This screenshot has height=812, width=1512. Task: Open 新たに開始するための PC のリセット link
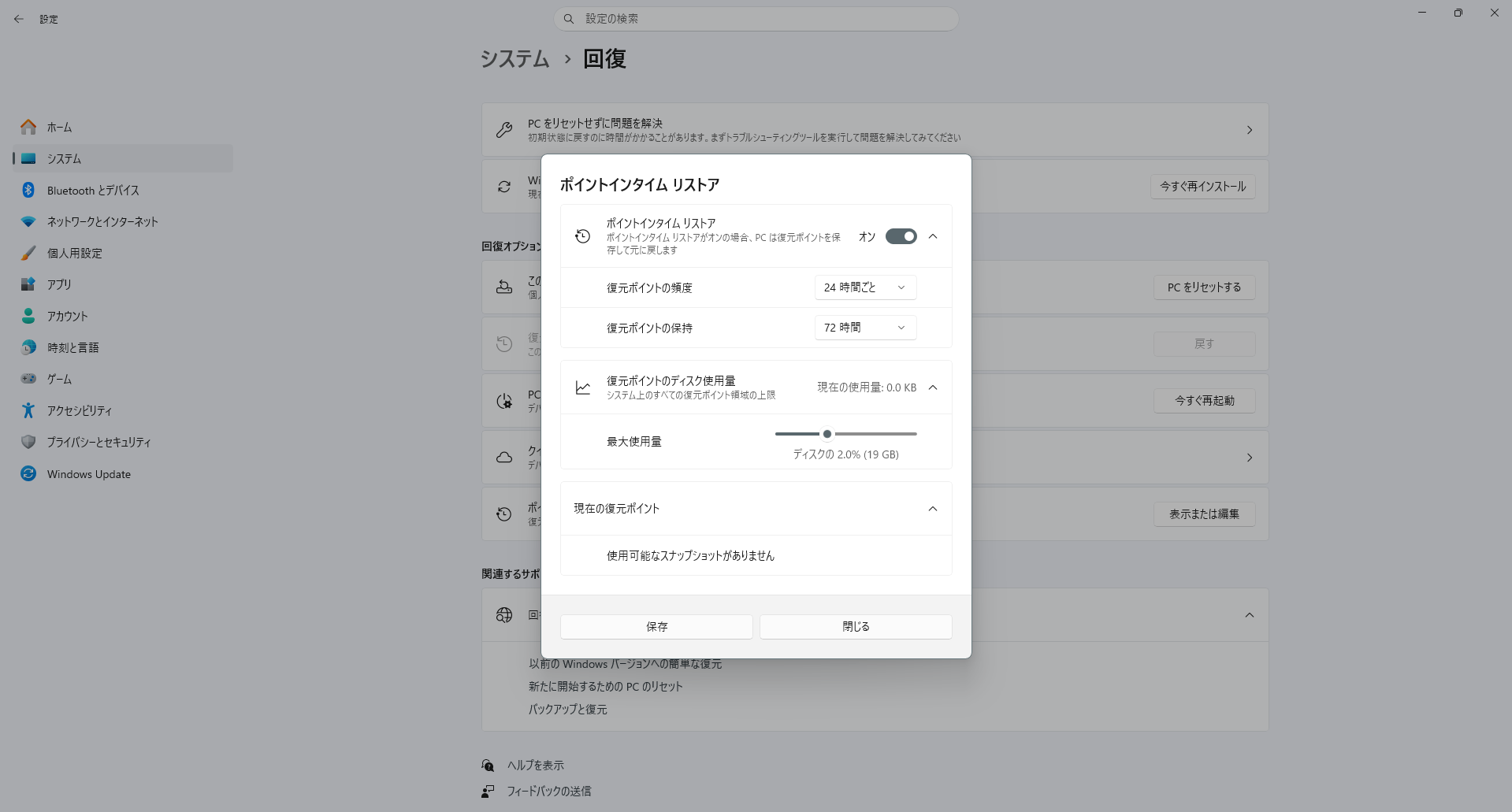606,687
